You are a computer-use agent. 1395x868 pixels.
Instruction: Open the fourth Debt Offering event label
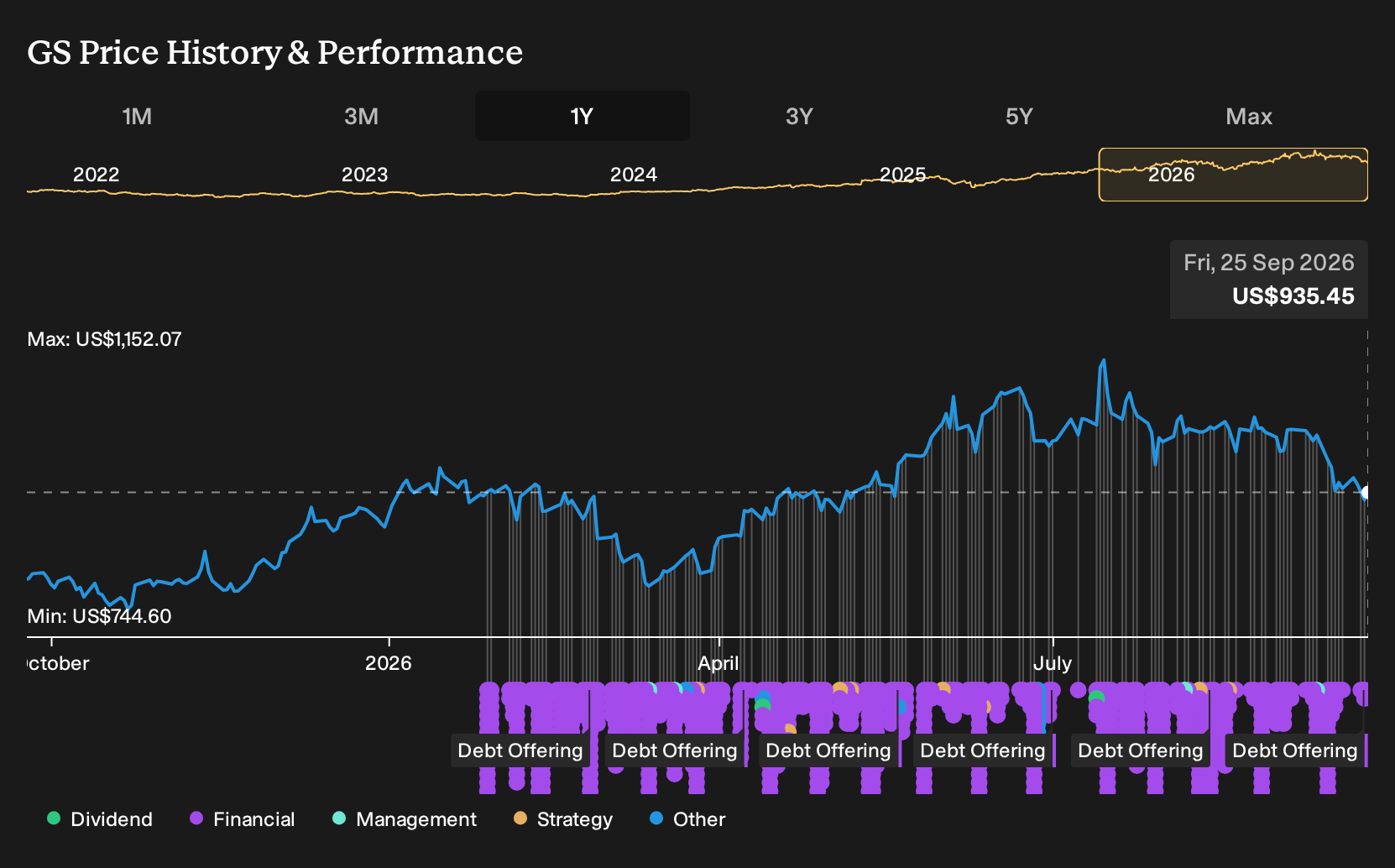(x=983, y=750)
